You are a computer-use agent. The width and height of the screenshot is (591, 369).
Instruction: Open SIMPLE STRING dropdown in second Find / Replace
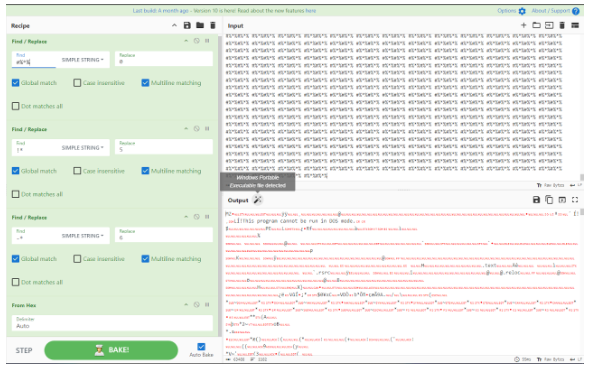[x=83, y=147]
